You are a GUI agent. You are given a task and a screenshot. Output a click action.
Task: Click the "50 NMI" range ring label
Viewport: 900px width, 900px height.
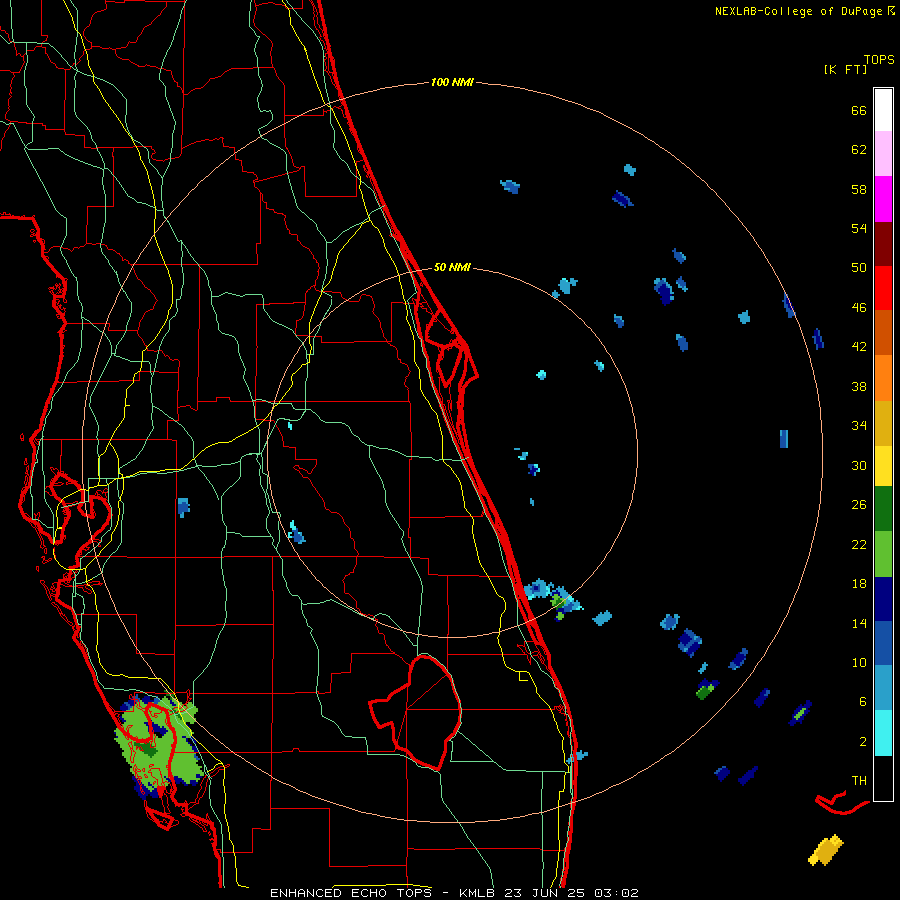[452, 267]
